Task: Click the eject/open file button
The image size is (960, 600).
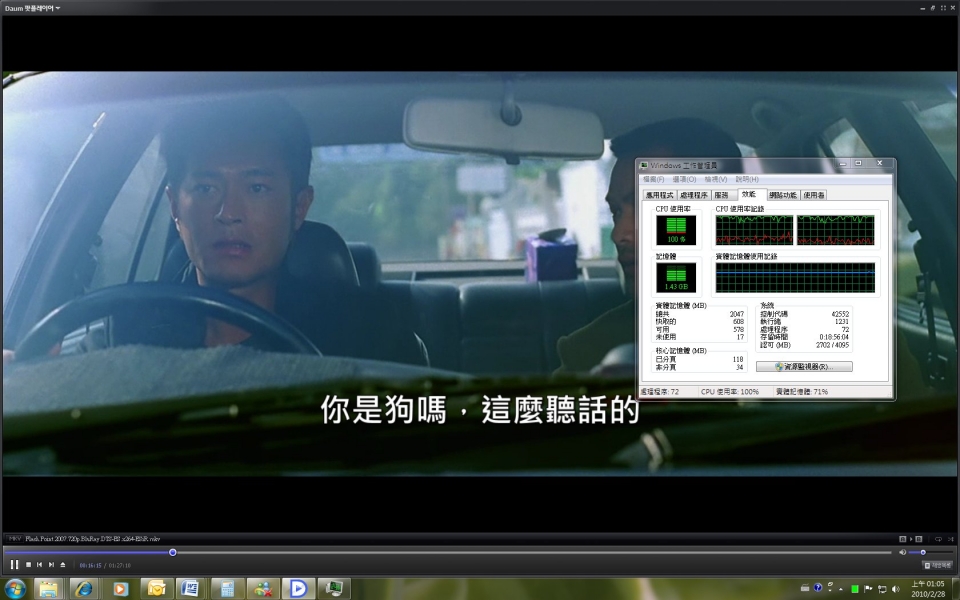Action: pyautogui.click(x=62, y=564)
